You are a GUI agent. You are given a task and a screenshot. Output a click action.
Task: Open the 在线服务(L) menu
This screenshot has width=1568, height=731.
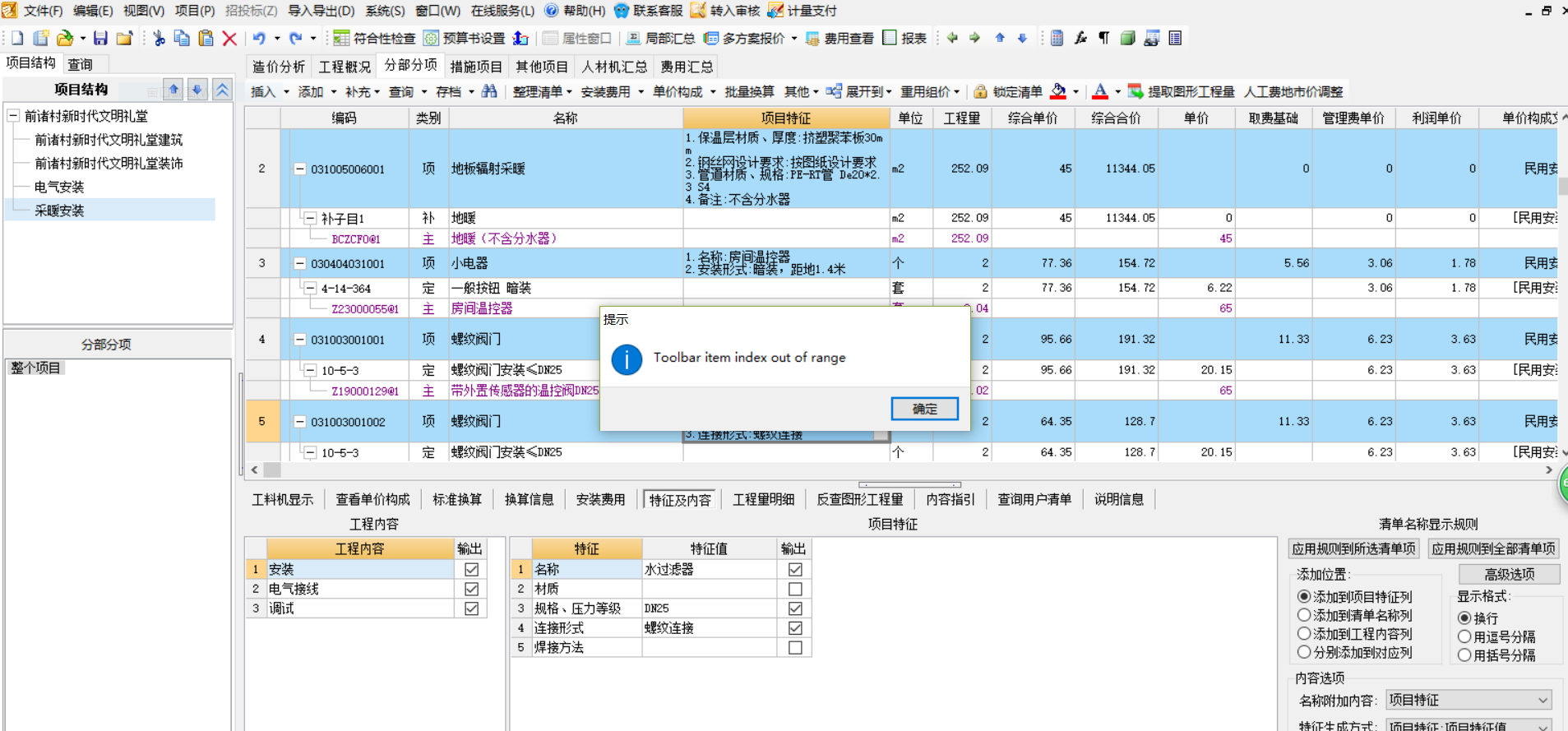coord(502,11)
